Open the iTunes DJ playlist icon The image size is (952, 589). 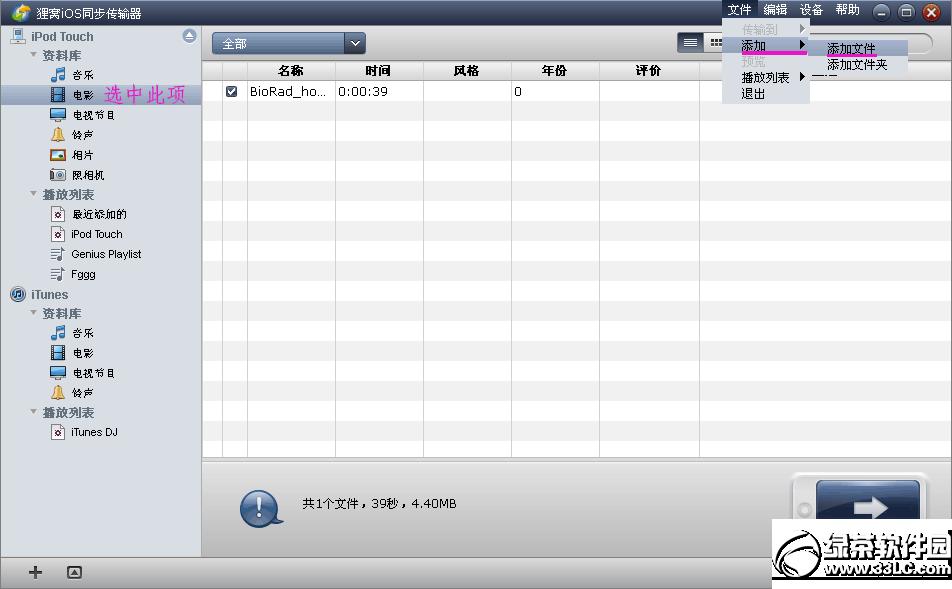[58, 432]
